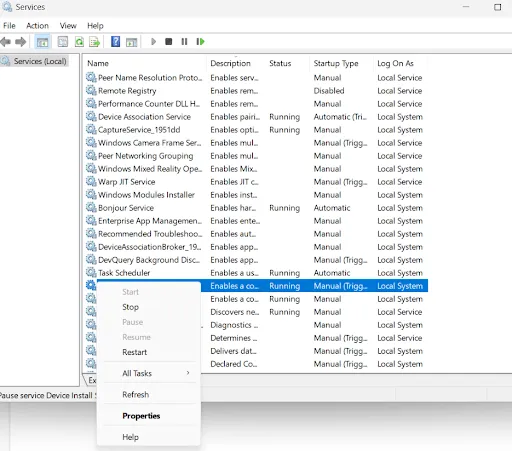Click the Pause Service toolbar icon
Image resolution: width=512 pixels, height=451 pixels.
[x=184, y=42]
